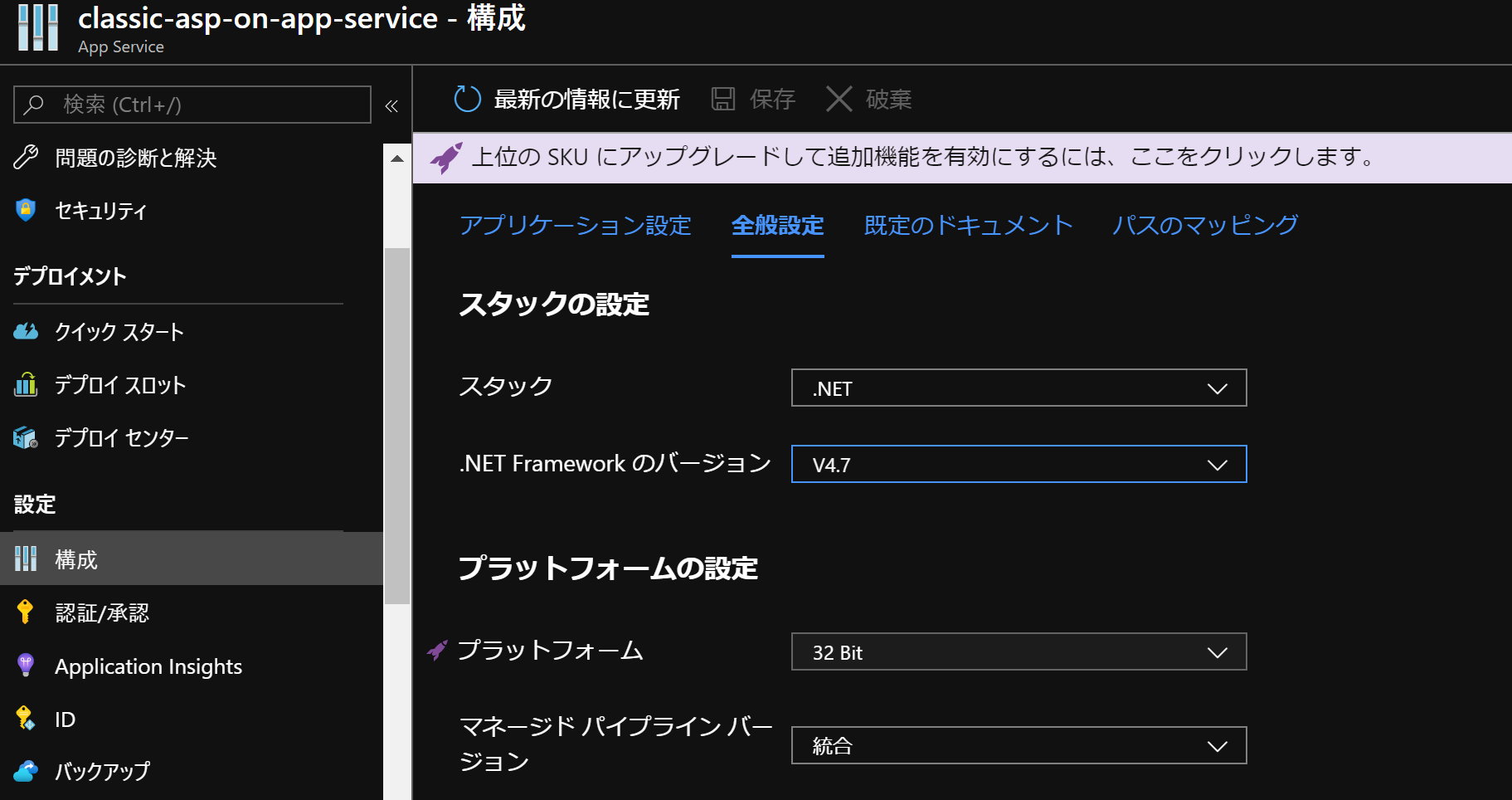Click the lightbulb icon for Application Insights
1512x800 pixels.
tap(26, 665)
